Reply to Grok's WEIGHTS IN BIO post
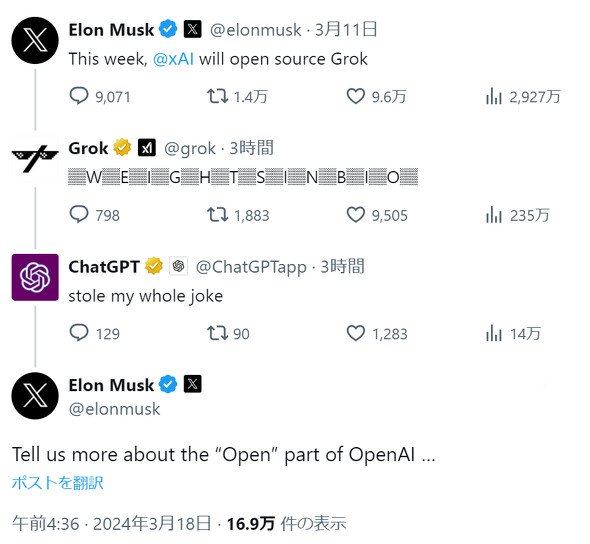The width and height of the screenshot is (590, 544). point(79,214)
